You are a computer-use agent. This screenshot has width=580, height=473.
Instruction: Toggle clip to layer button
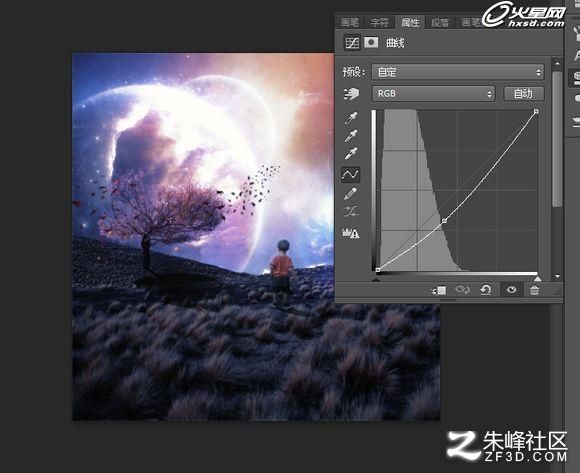pyautogui.click(x=439, y=291)
